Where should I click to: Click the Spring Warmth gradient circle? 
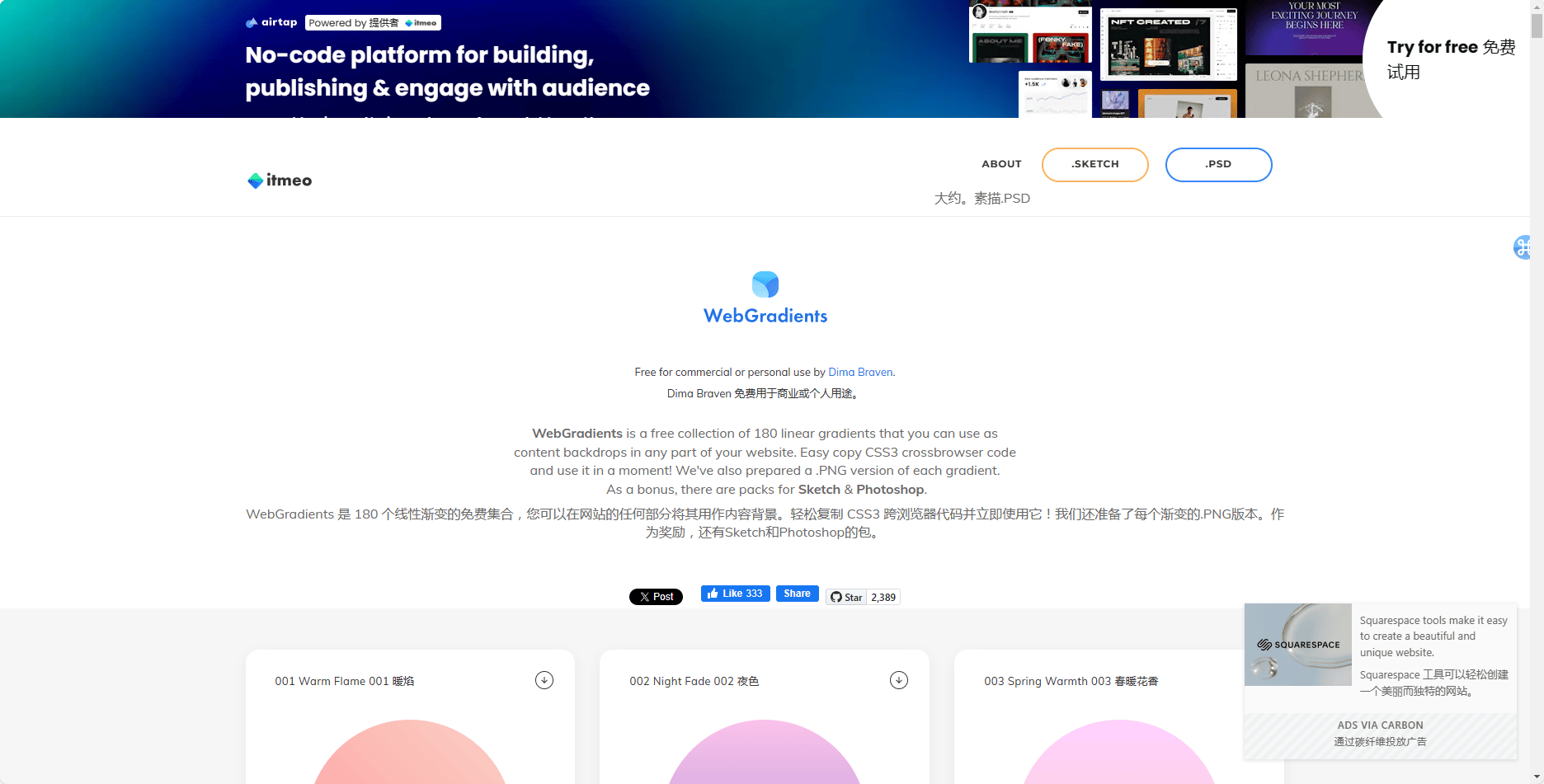[1119, 752]
